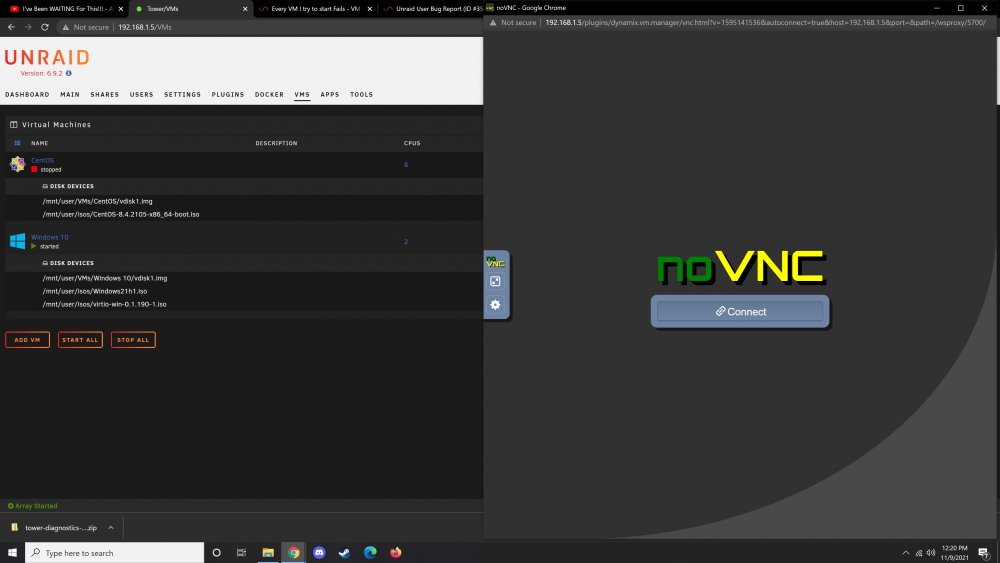Image resolution: width=1000 pixels, height=563 pixels.
Task: Expand the tower-diagnostics download options
Action: (x=110, y=527)
